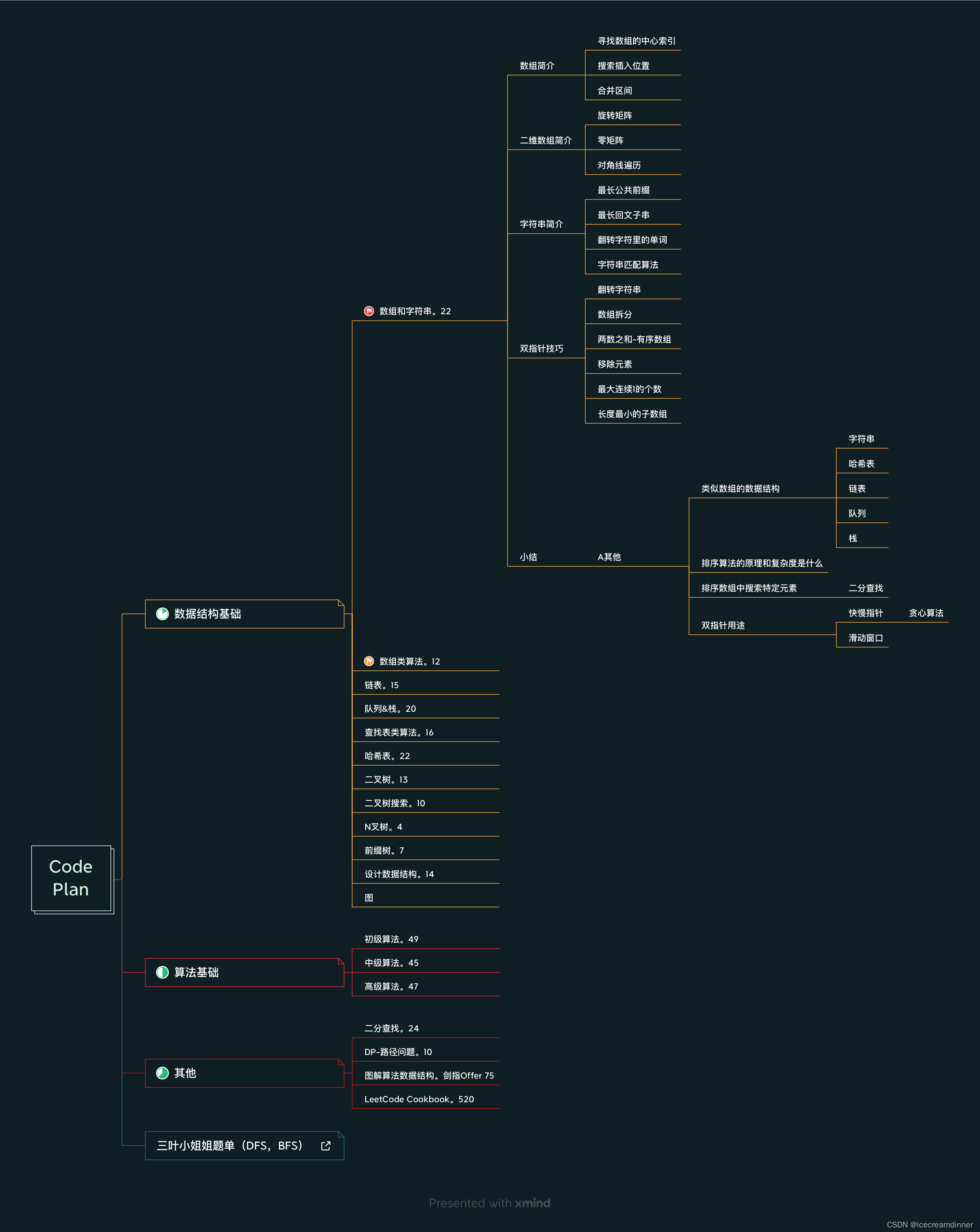The image size is (980, 1232).
Task: Select the 小结 branch
Action: [528, 557]
